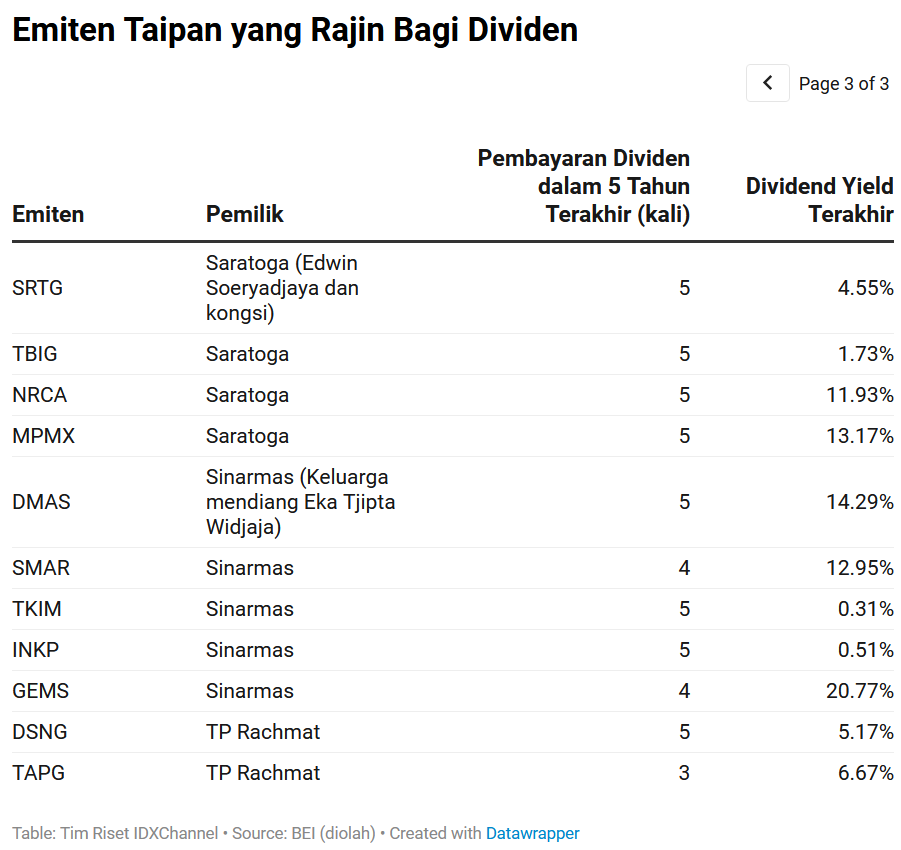Image resolution: width=901 pixels, height=850 pixels.
Task: Select GEMS emiten cell
Action: [x=40, y=691]
